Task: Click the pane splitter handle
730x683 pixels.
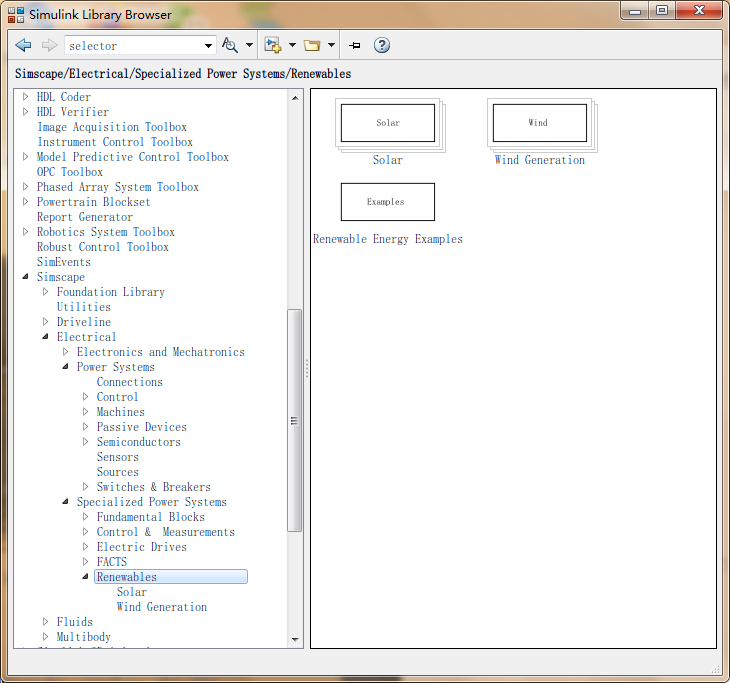Action: [x=307, y=368]
